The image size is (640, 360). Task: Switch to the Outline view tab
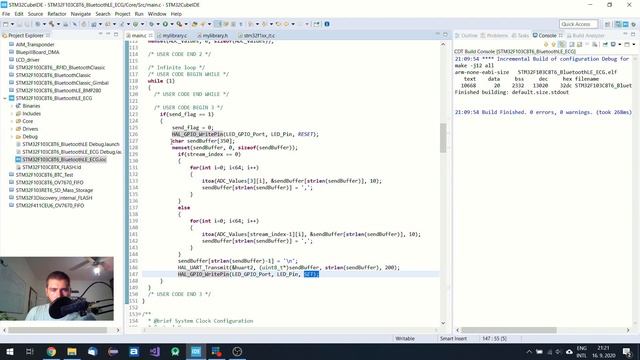[x=466, y=36]
